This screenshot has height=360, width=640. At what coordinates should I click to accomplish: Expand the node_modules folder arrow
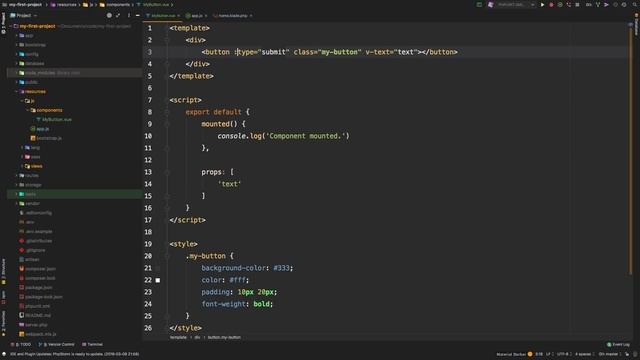[x=17, y=73]
